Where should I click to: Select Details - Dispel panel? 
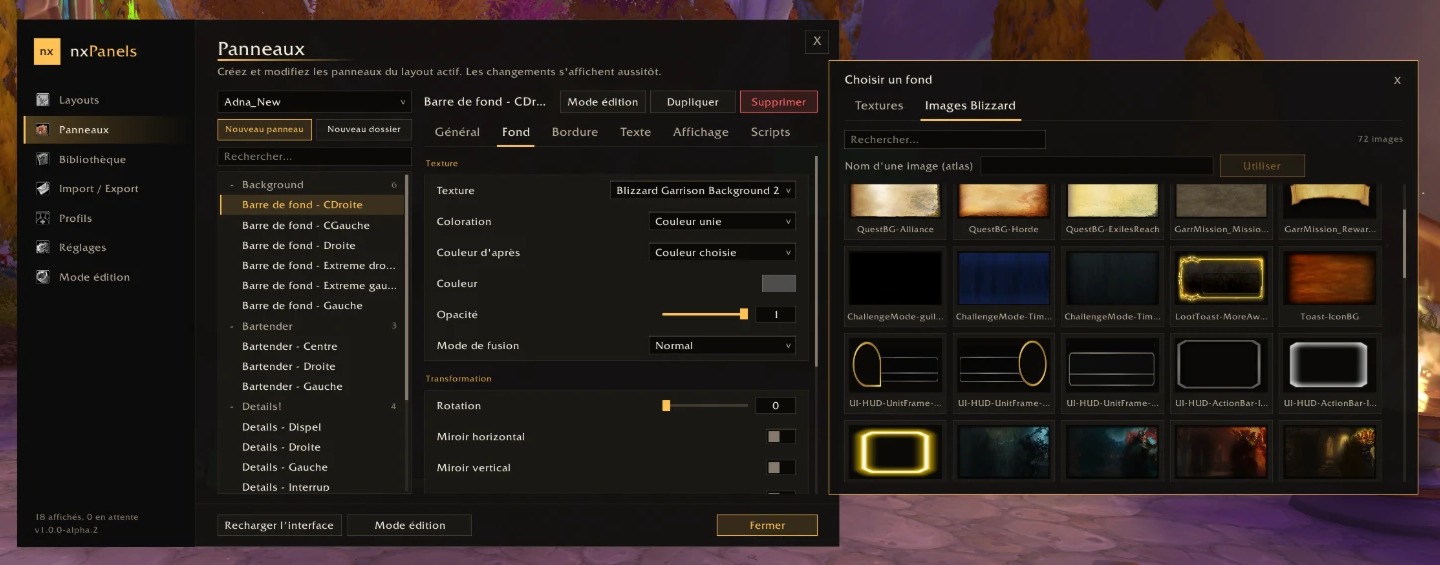pyautogui.click(x=312, y=427)
